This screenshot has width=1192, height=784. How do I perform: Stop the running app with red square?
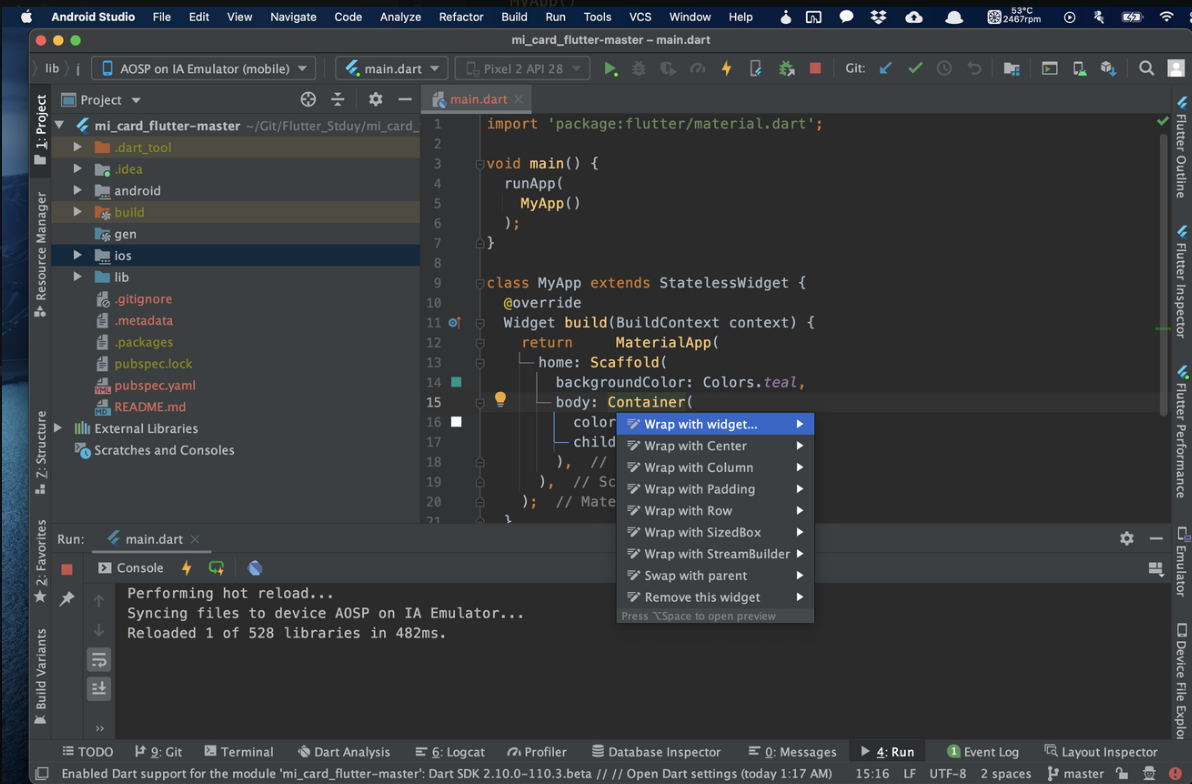click(x=815, y=68)
